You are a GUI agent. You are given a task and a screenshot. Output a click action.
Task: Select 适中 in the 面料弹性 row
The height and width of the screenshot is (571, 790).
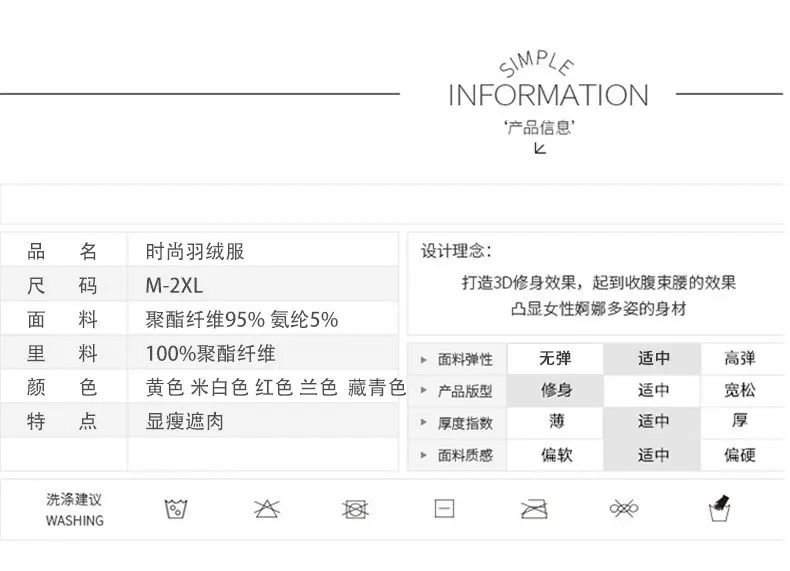click(x=653, y=359)
